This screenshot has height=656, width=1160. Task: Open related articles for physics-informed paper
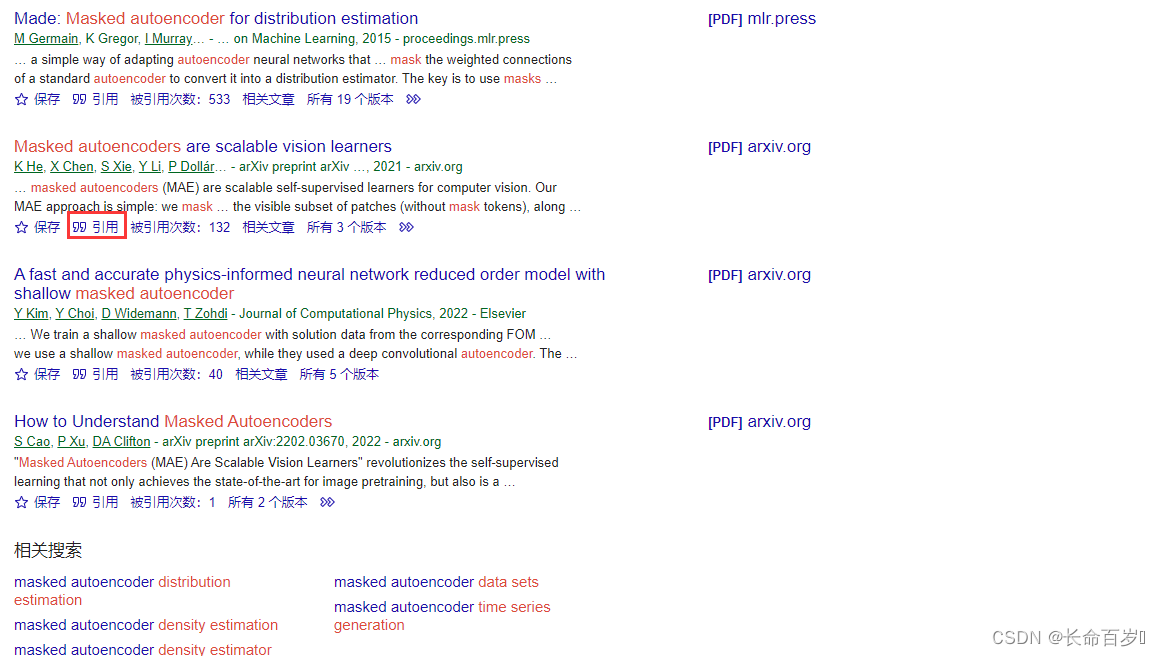pyautogui.click(x=261, y=374)
